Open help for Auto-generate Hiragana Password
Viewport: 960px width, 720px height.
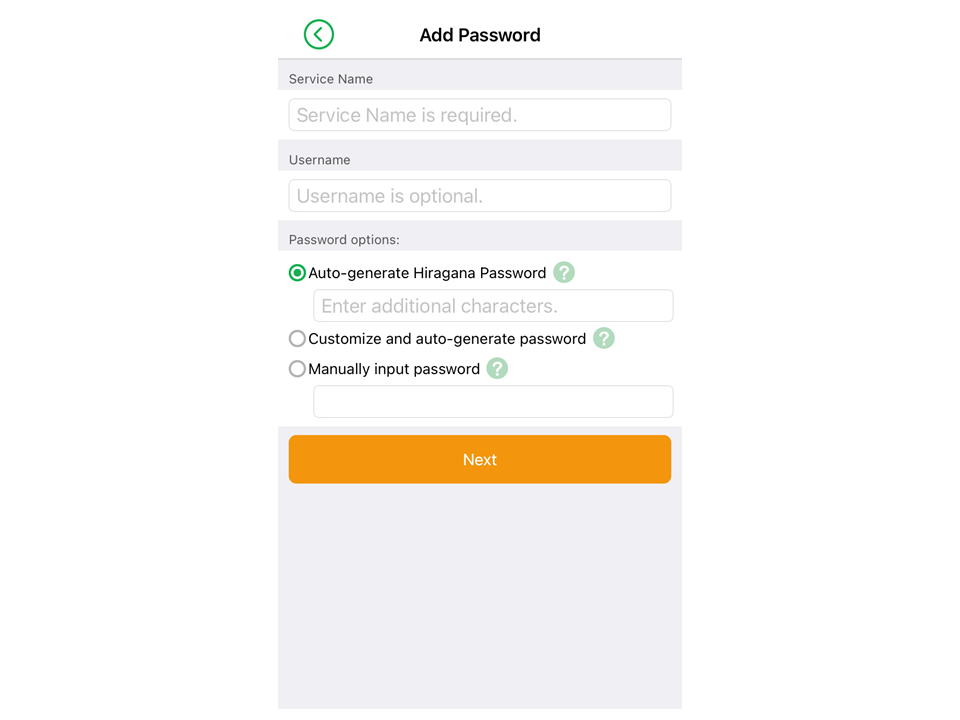tap(564, 272)
